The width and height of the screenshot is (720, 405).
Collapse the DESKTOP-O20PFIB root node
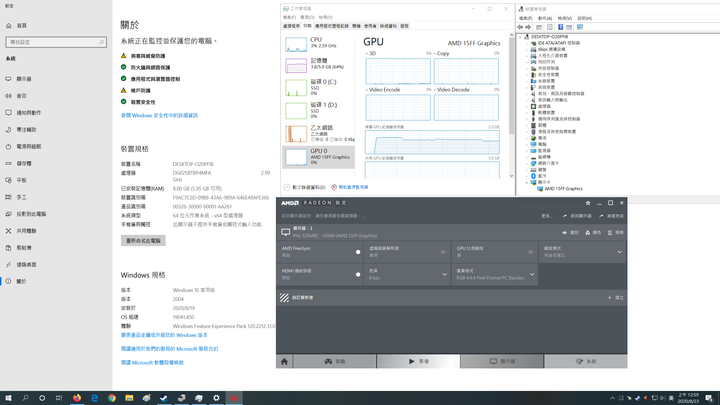tap(521, 37)
